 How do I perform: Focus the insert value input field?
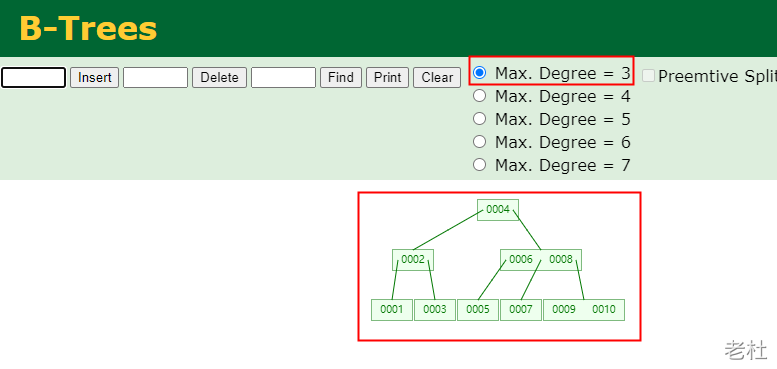click(33, 78)
